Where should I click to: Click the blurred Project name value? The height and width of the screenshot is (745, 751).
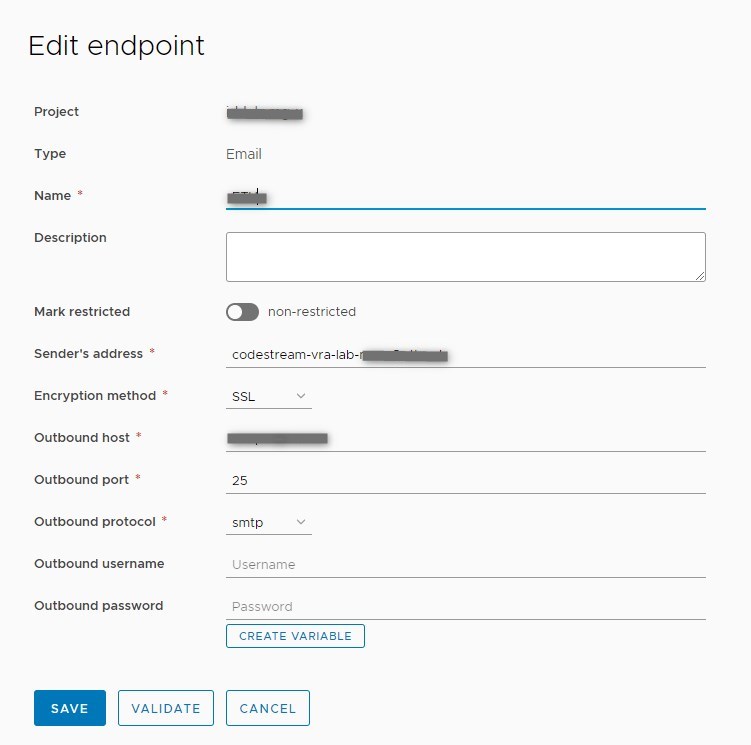[x=265, y=113]
